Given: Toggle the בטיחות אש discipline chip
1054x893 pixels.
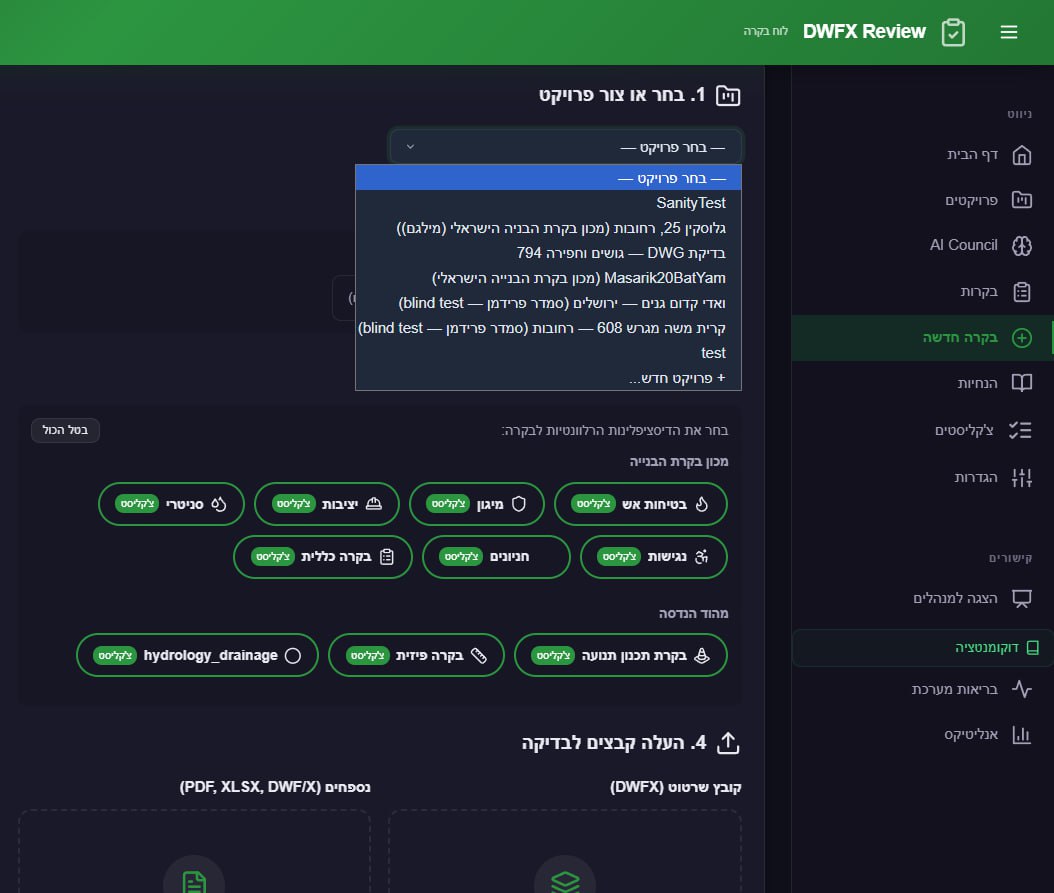Looking at the screenshot, I should point(640,504).
